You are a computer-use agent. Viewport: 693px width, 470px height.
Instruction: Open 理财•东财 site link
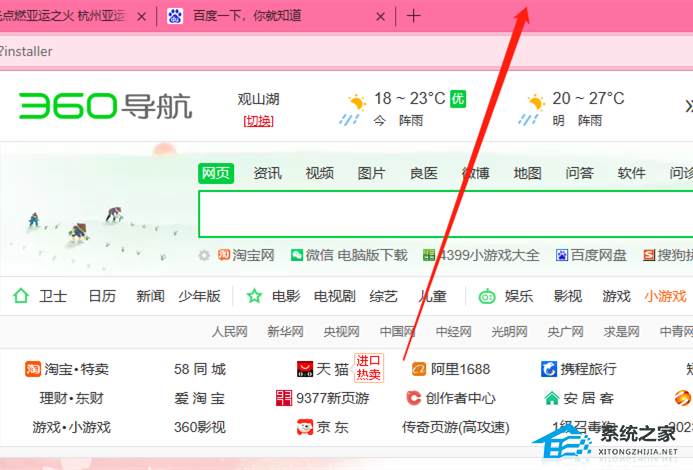click(x=71, y=398)
